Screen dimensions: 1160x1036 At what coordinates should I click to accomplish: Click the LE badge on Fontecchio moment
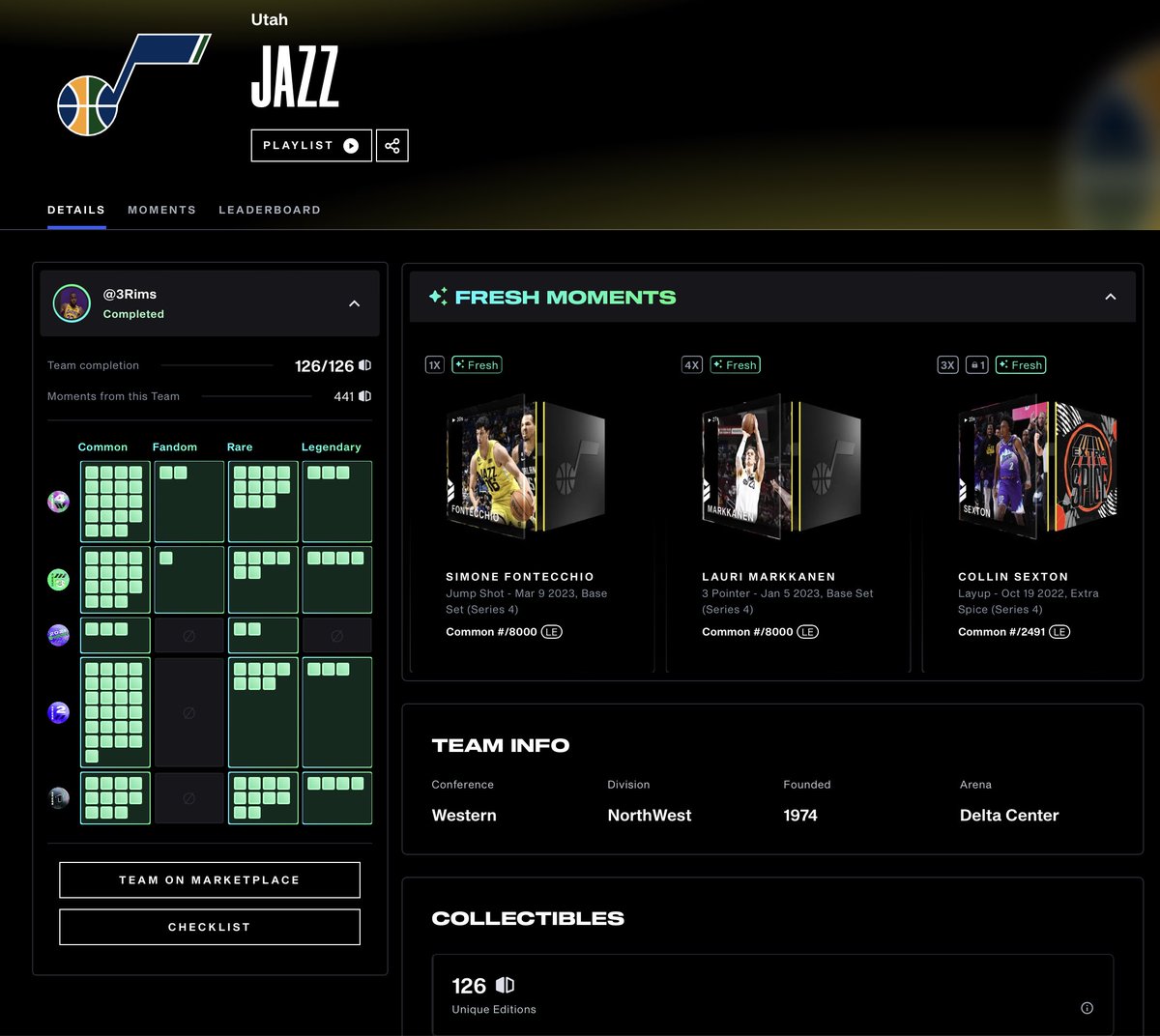(551, 632)
